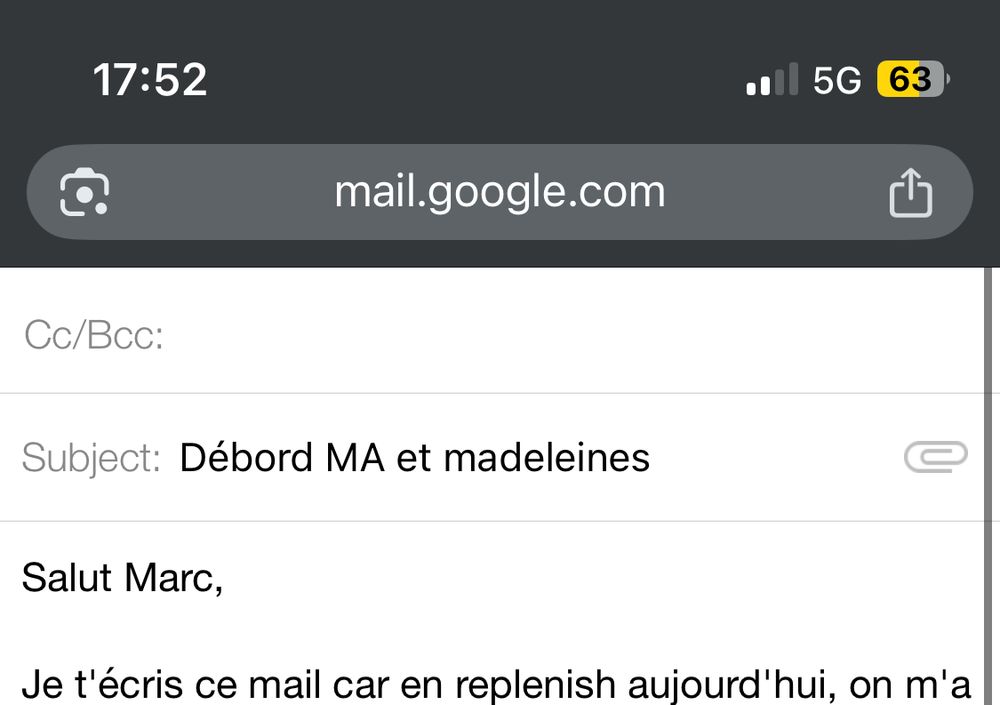Tap the email body area to start editing
The image size is (1000, 705).
pos(500,630)
